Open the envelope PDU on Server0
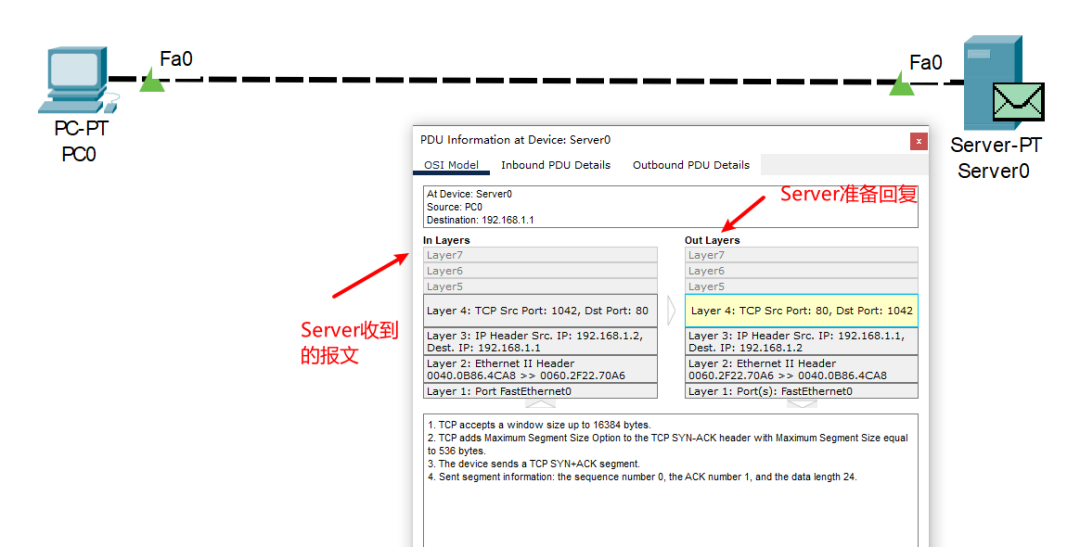 tap(1019, 102)
